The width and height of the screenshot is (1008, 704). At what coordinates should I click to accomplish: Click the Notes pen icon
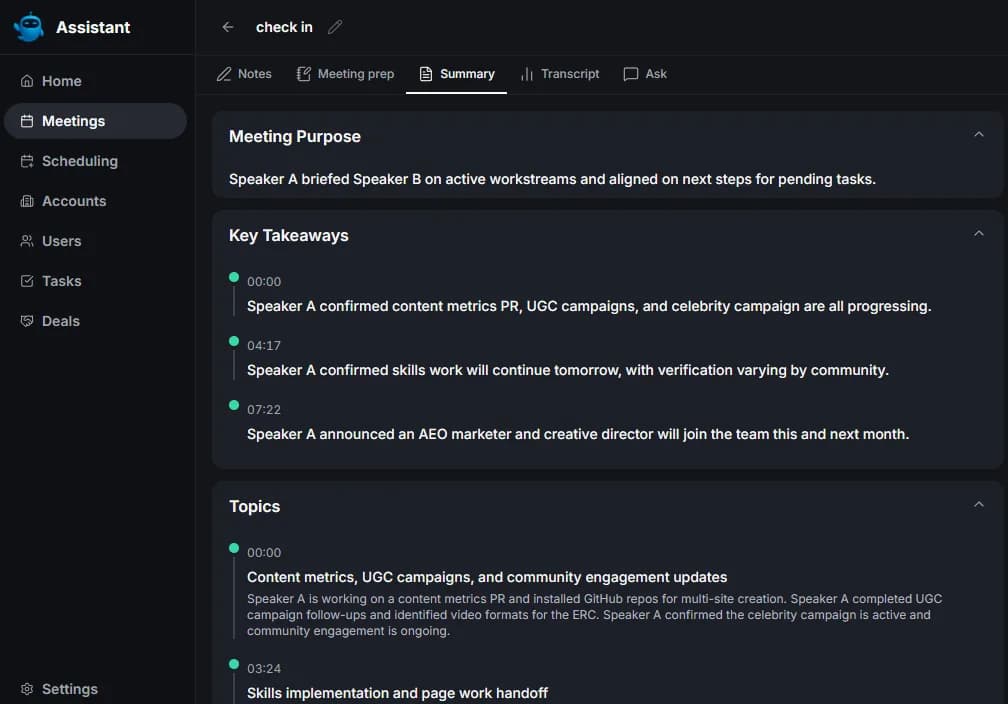click(224, 74)
